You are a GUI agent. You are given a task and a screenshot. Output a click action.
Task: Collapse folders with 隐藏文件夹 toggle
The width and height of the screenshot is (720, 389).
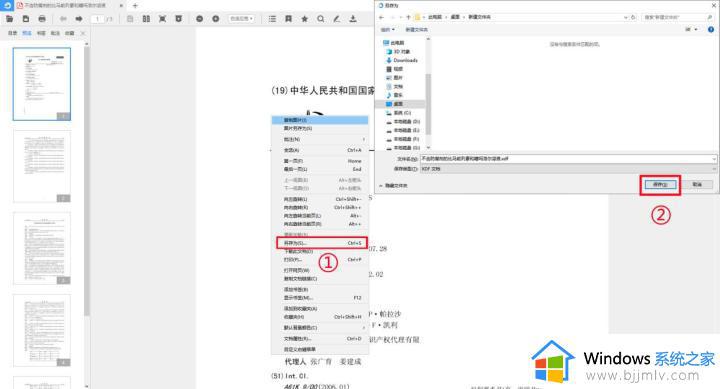point(393,186)
